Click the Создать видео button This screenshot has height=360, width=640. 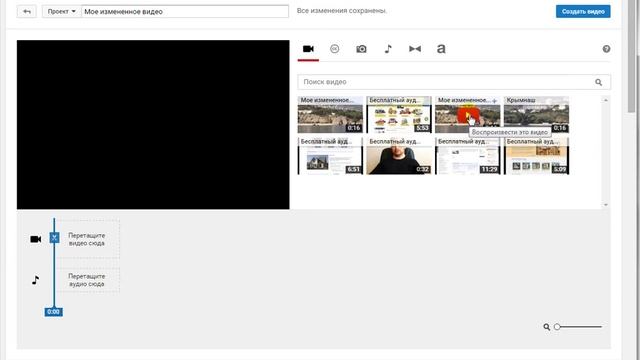pyautogui.click(x=583, y=11)
